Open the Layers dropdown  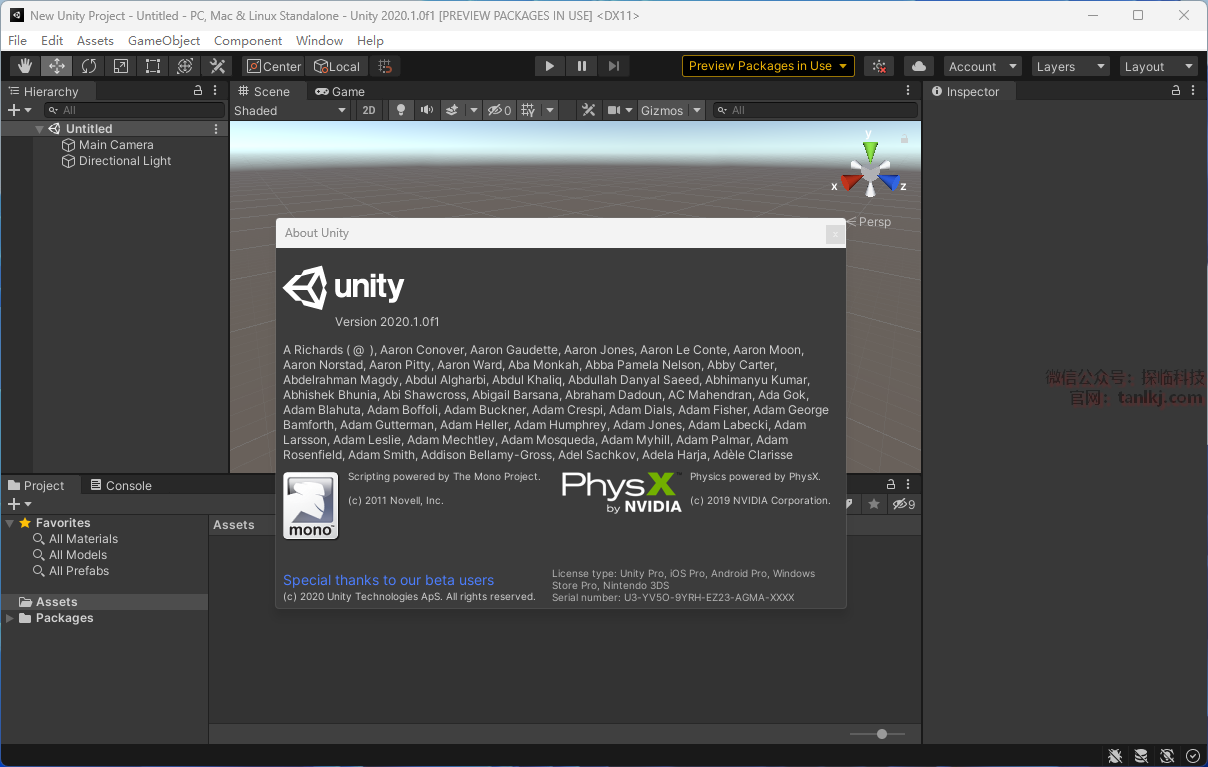click(1071, 66)
